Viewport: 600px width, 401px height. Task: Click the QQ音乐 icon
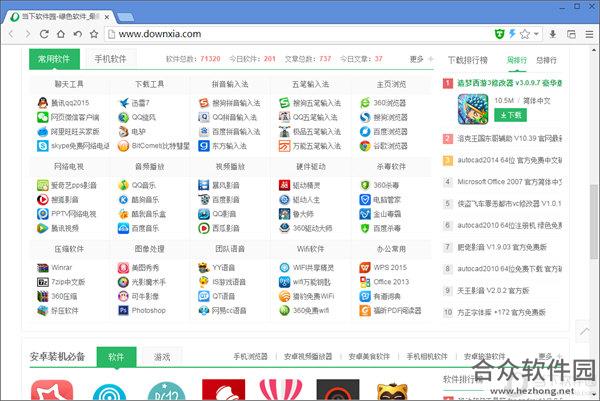click(123, 185)
